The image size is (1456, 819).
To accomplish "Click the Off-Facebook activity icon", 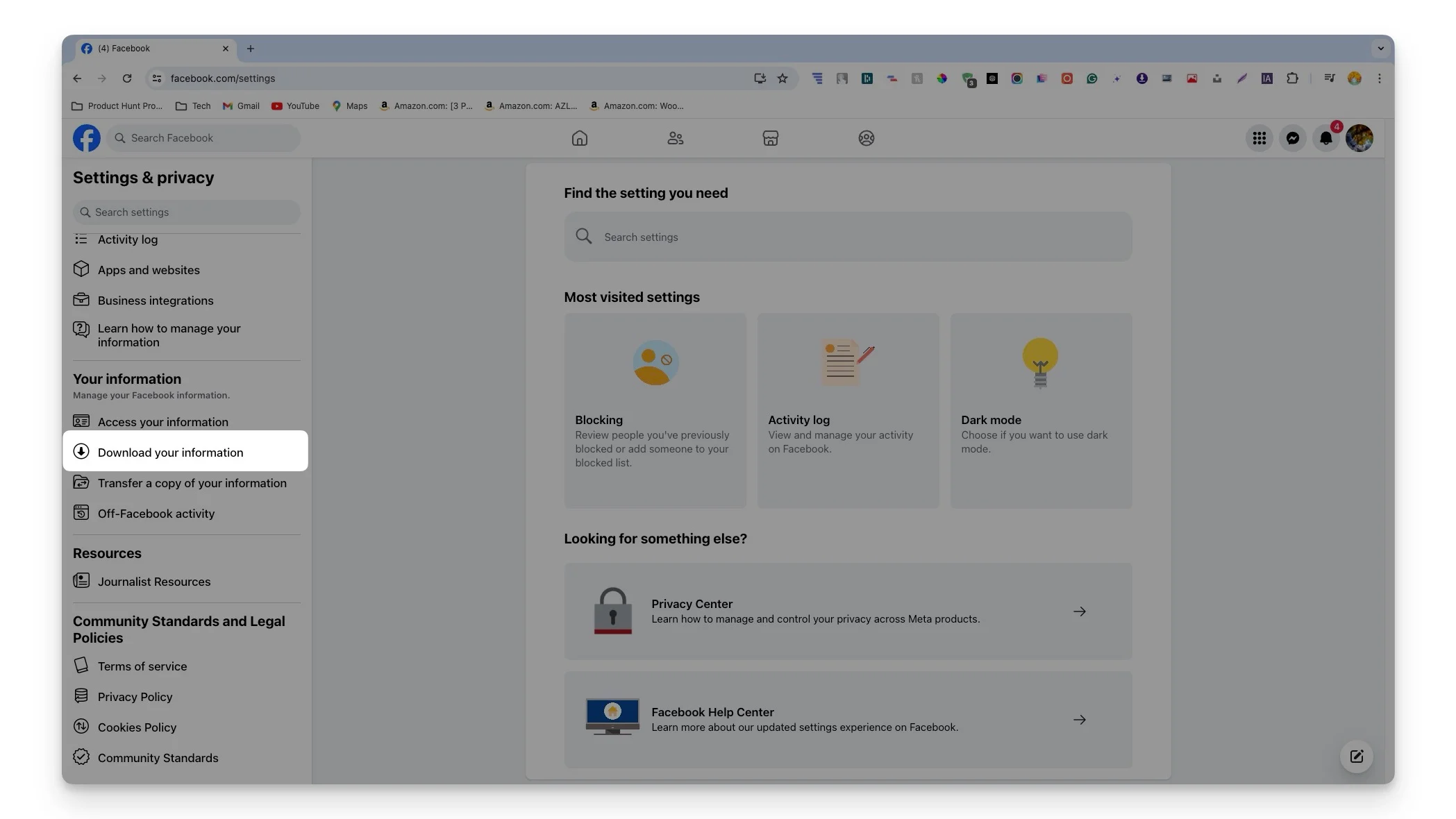I will pos(80,512).
